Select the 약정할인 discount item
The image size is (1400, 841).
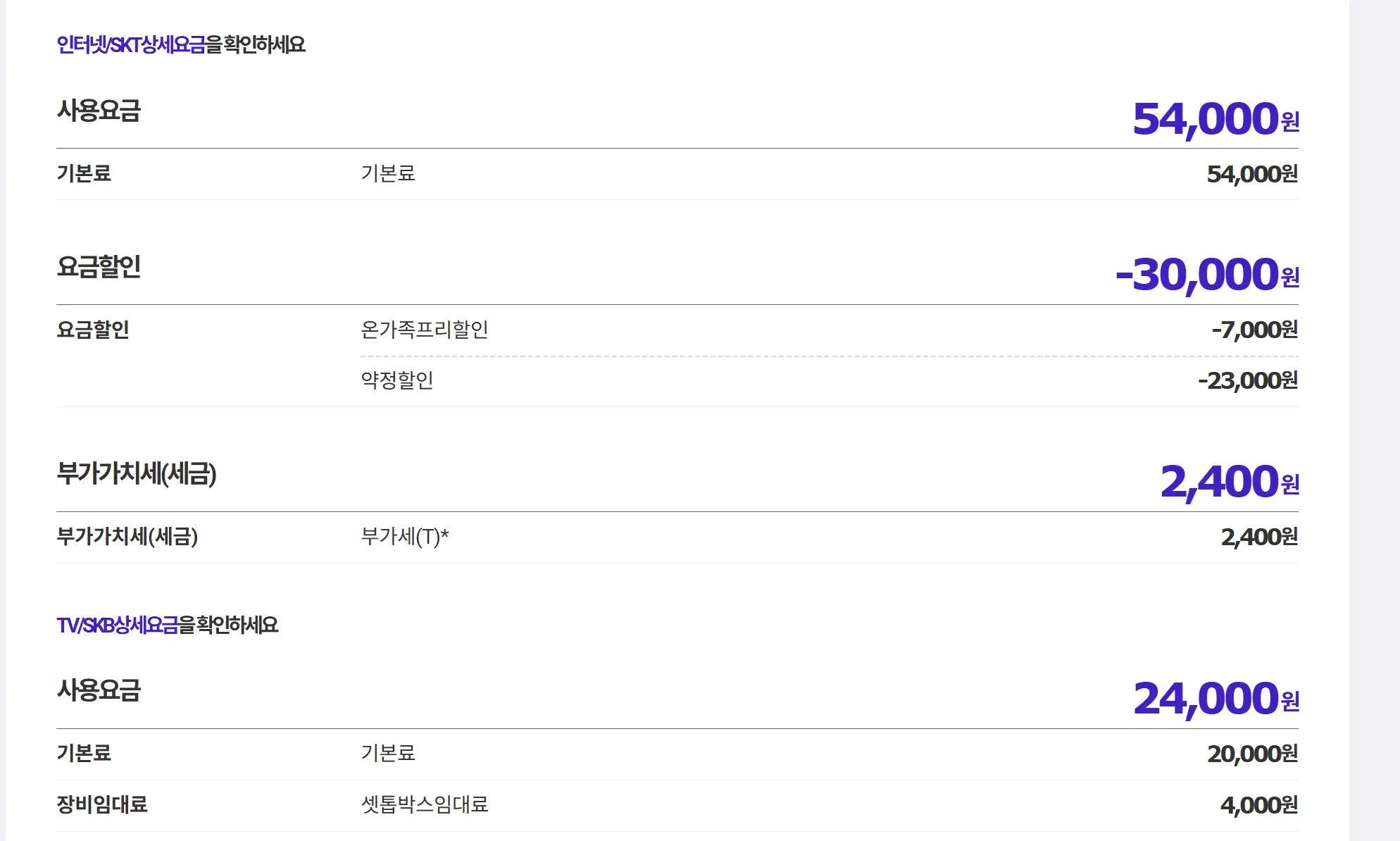pos(396,380)
